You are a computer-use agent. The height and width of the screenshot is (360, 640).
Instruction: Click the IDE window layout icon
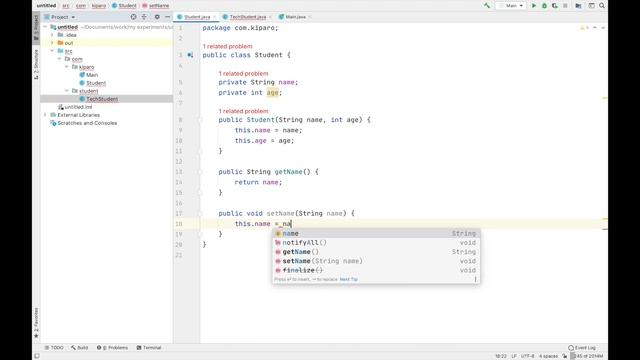pyautogui.click(x=591, y=6)
